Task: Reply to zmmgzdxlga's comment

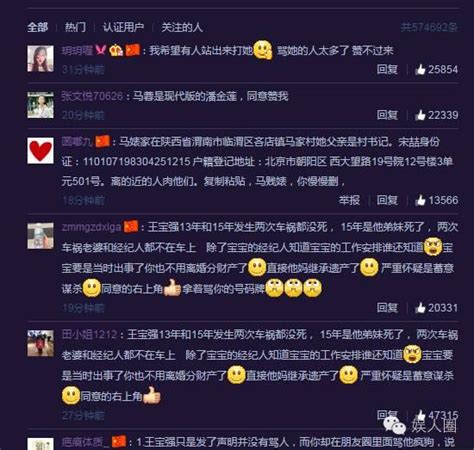Action: (387, 307)
